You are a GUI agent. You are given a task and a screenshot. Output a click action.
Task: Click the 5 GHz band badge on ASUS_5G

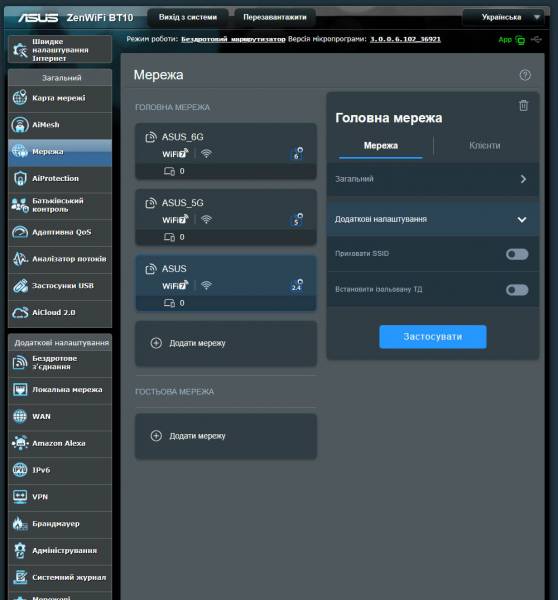[297, 220]
